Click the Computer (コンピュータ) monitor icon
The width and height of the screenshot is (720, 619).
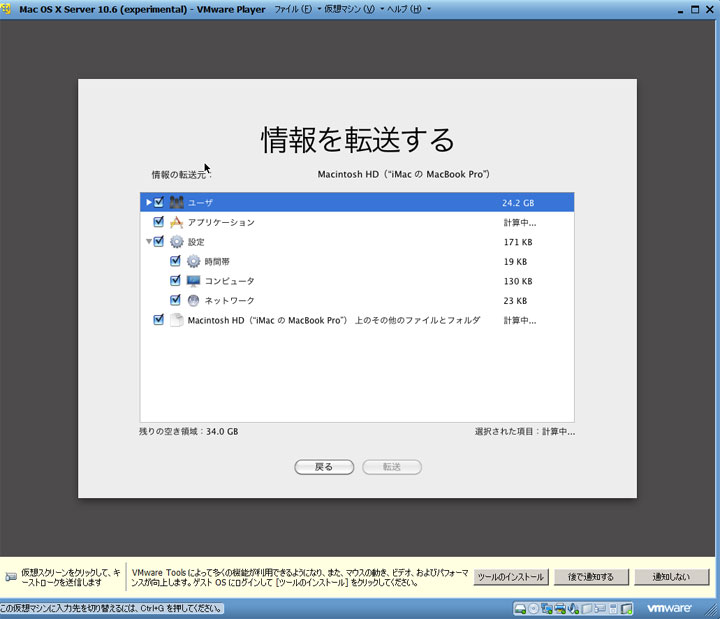pyautogui.click(x=194, y=281)
